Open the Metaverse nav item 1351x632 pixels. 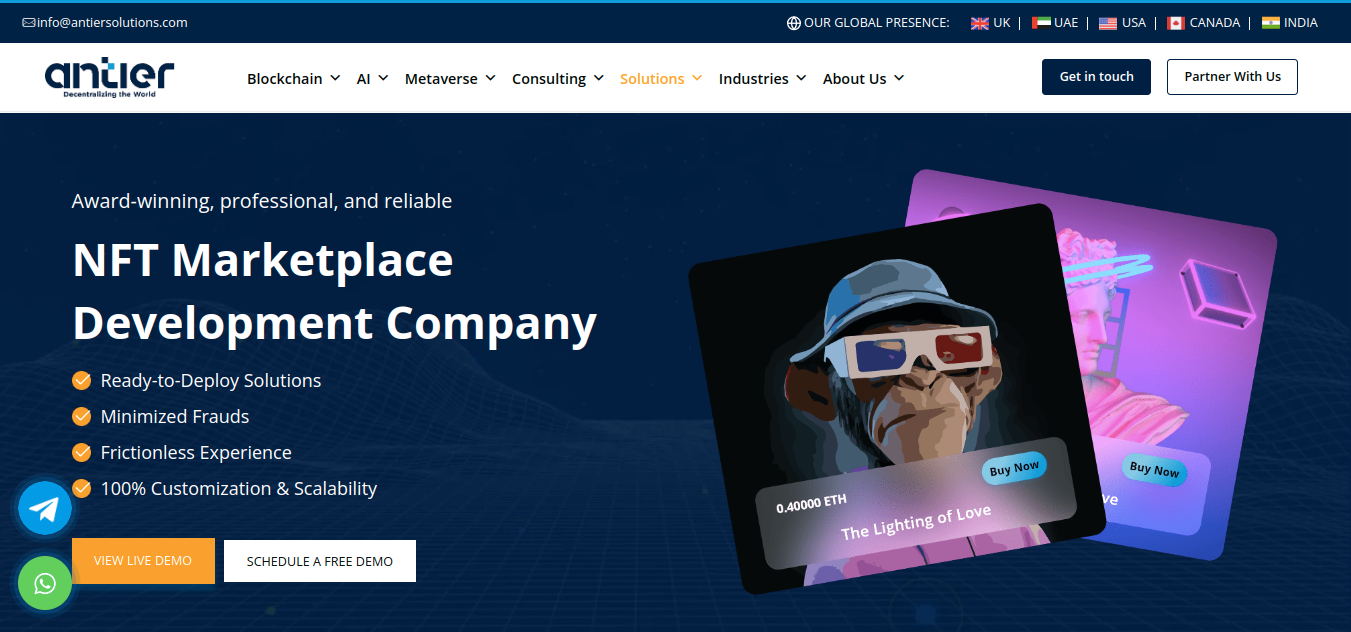click(441, 78)
